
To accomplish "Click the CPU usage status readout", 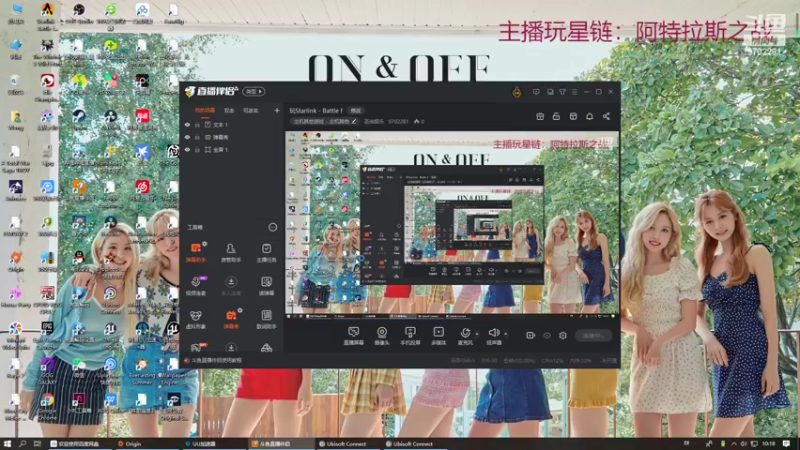I will [x=552, y=360].
